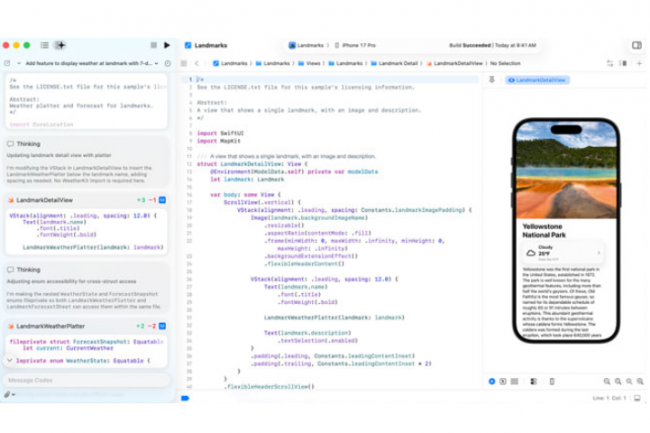
Task: Run the project with the Play button
Action: pos(166,45)
